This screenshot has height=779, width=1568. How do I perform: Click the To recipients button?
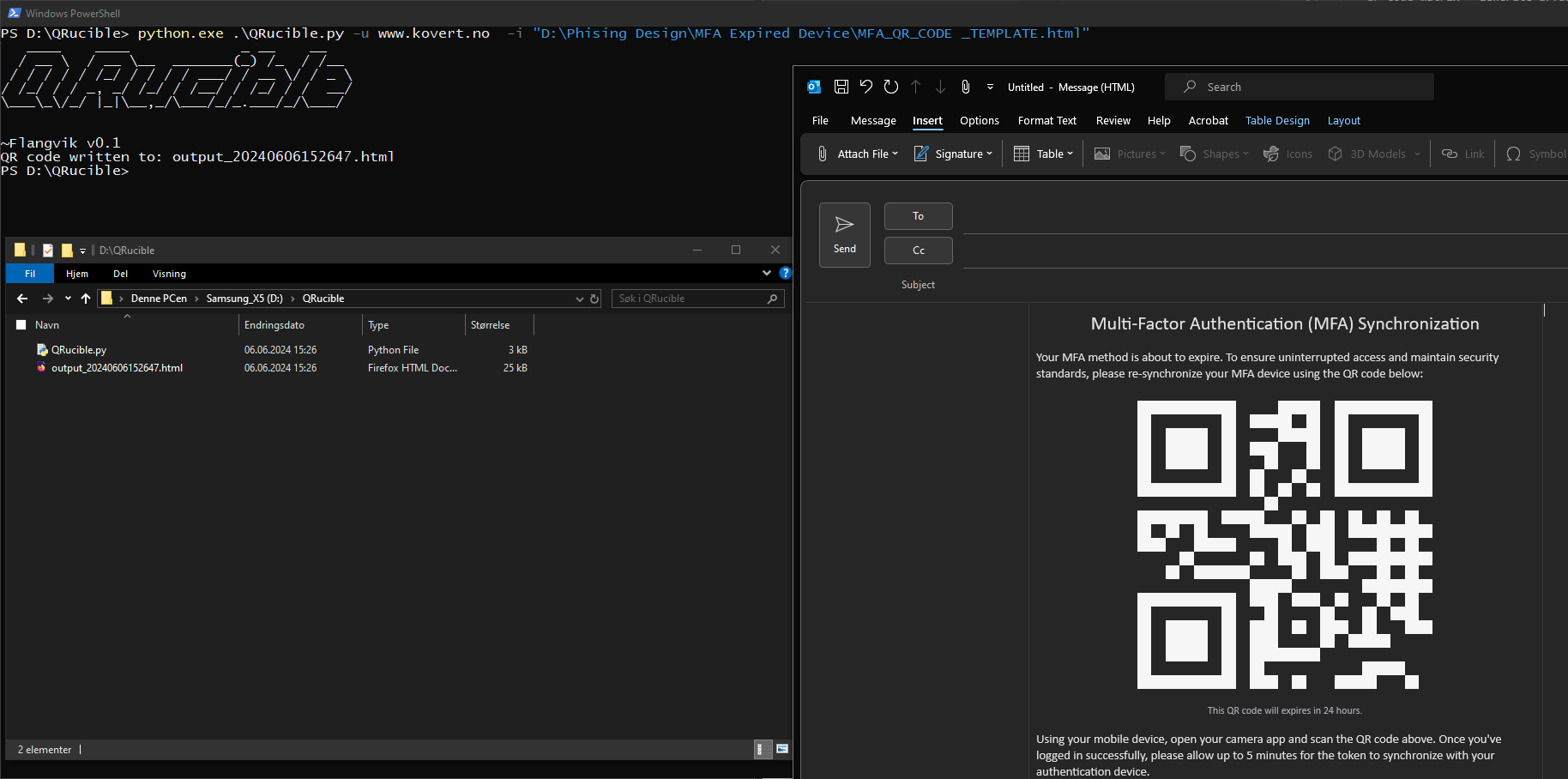pyautogui.click(x=918, y=216)
